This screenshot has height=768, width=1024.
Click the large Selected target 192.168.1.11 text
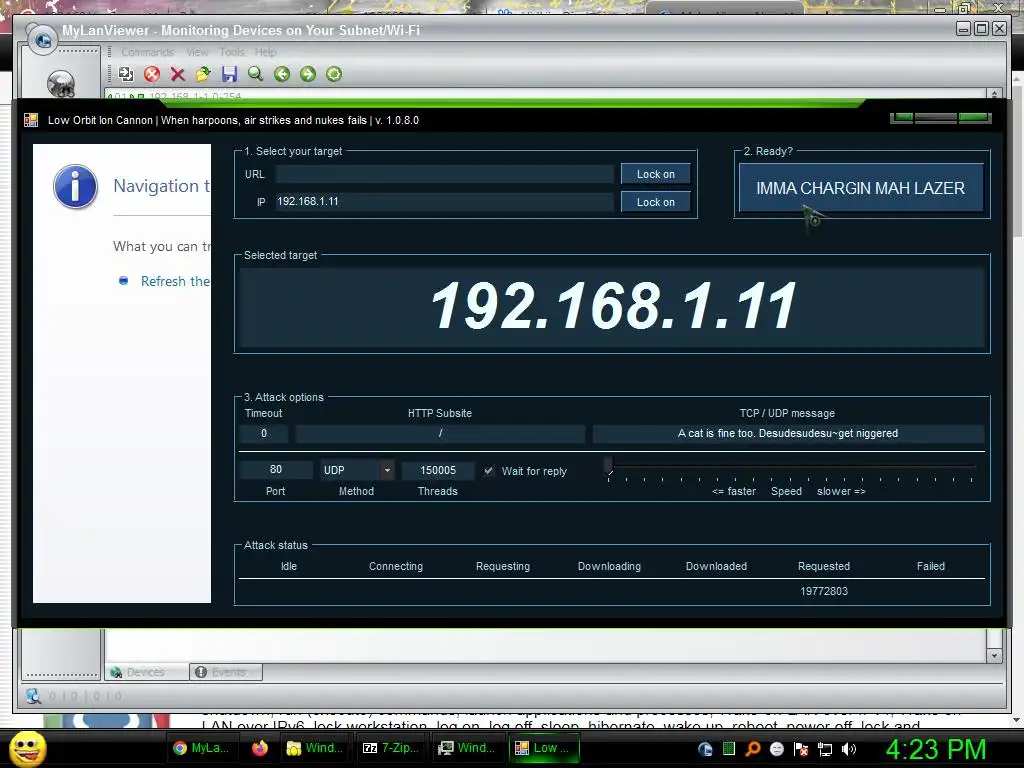613,306
